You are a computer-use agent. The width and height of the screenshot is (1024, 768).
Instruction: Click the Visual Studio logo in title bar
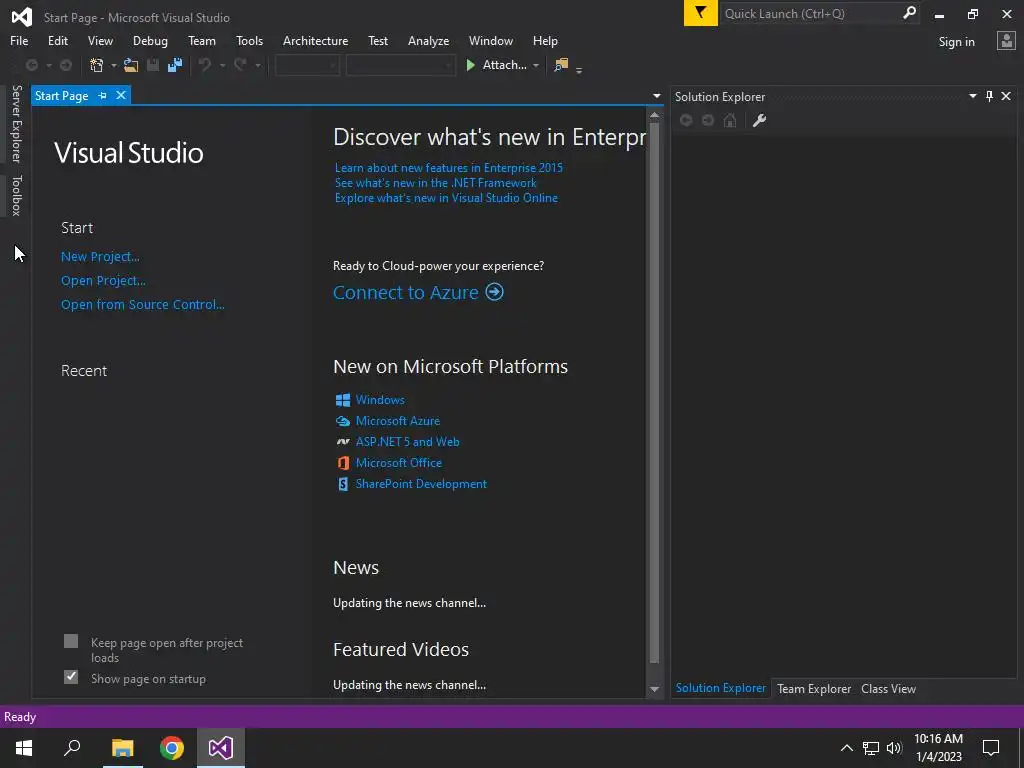22,17
